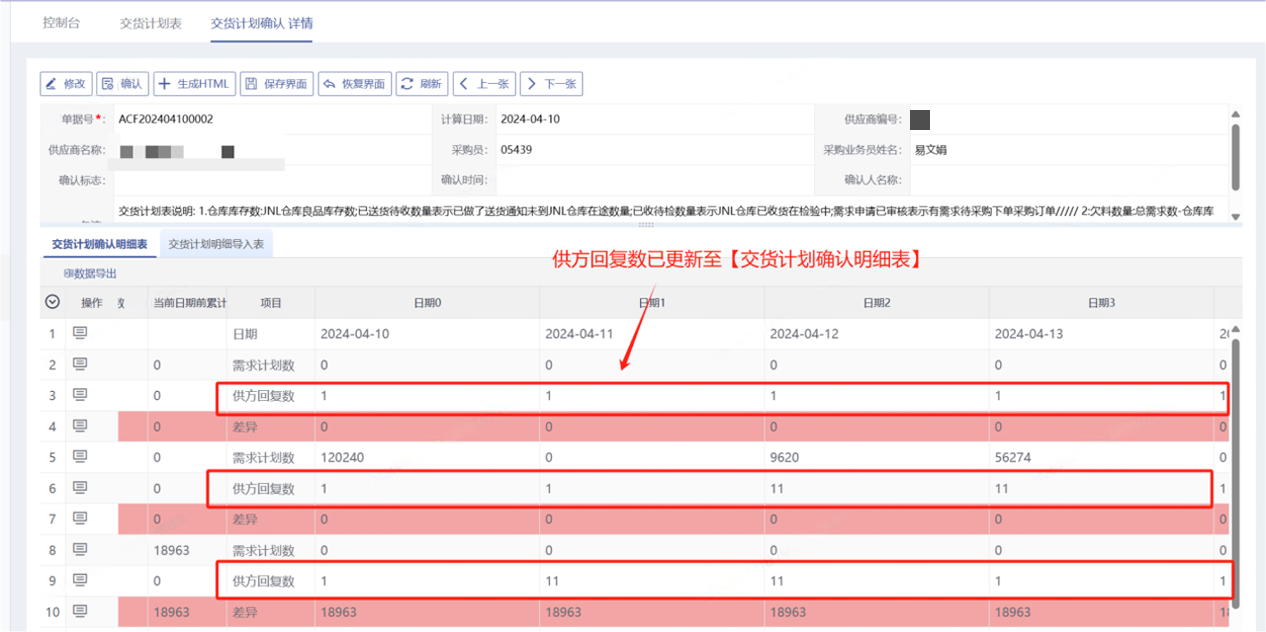Save the layout with 保存界面
Image resolution: width=1266 pixels, height=632 pixels.
(276, 84)
